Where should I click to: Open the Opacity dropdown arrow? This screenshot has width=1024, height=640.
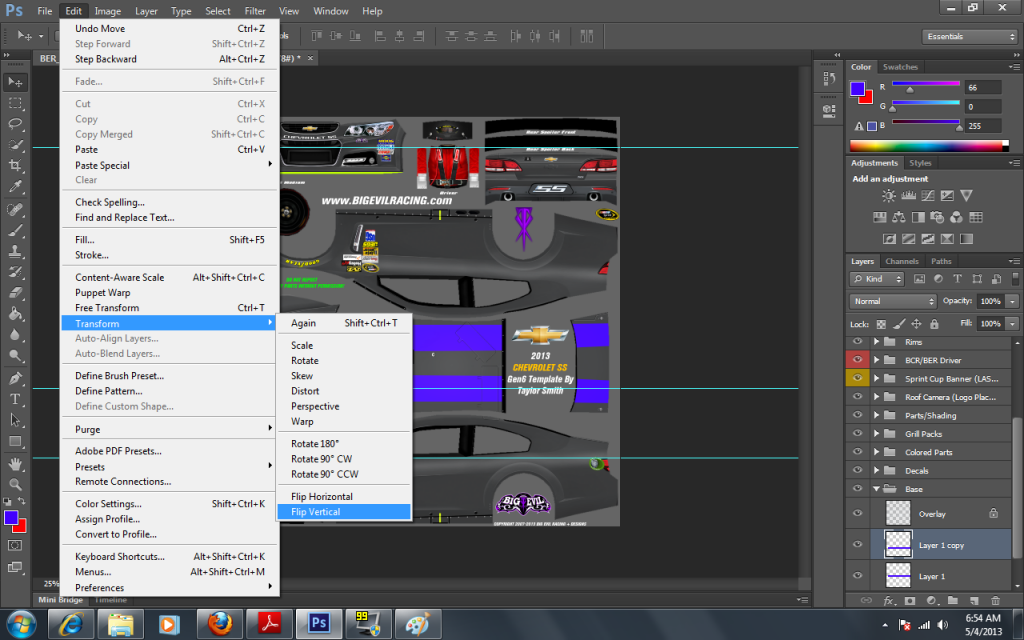tap(1012, 301)
